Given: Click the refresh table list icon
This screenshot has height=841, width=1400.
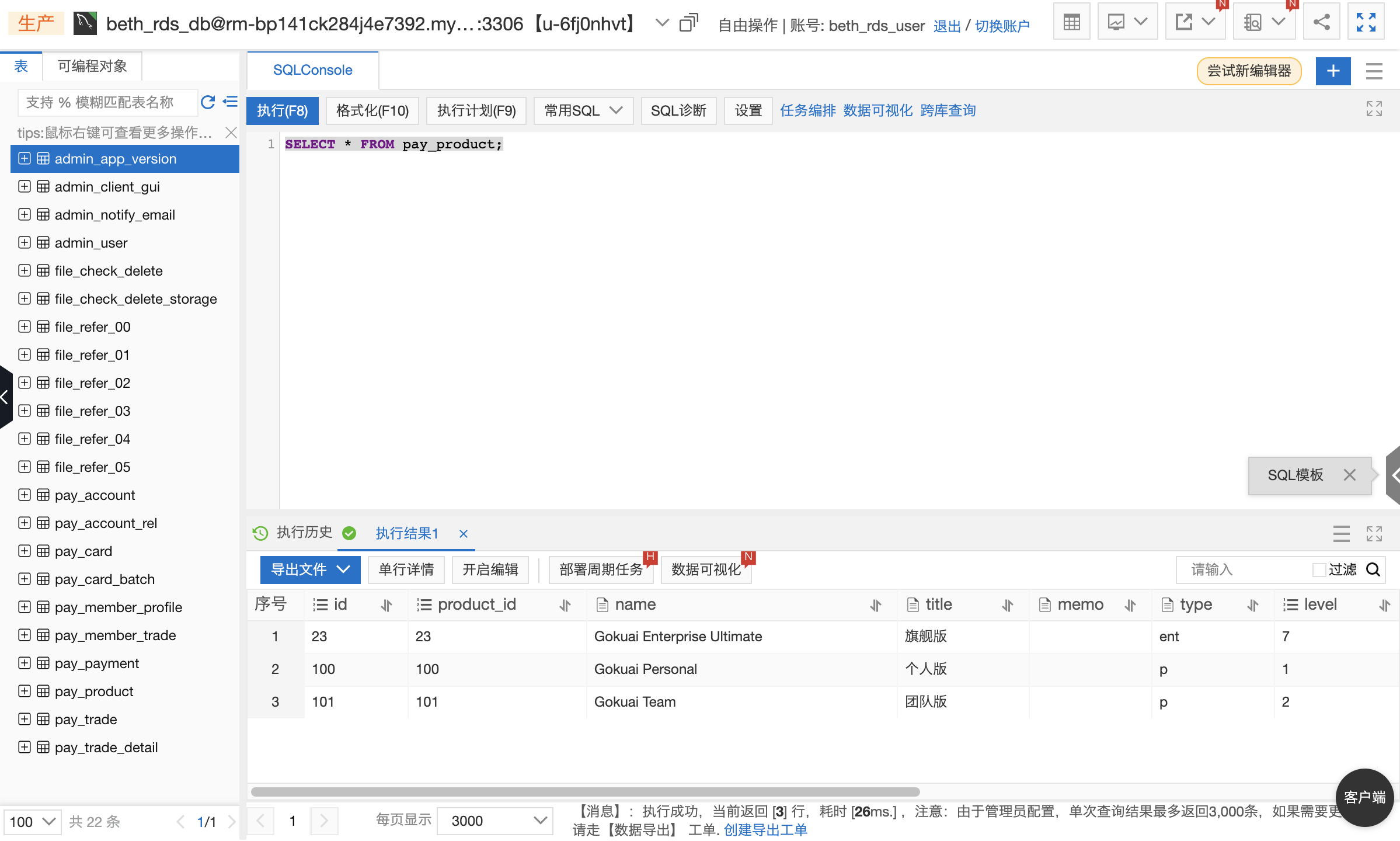Looking at the screenshot, I should point(207,102).
